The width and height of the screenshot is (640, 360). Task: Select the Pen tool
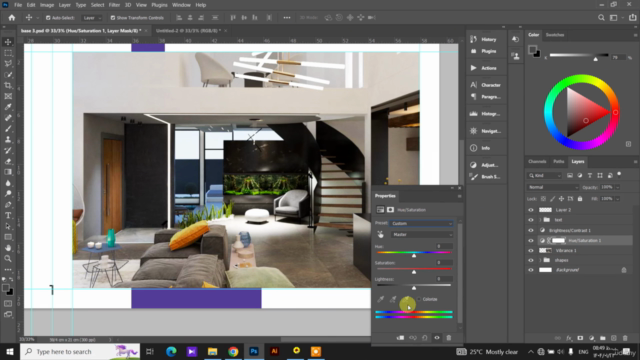click(x=8, y=204)
